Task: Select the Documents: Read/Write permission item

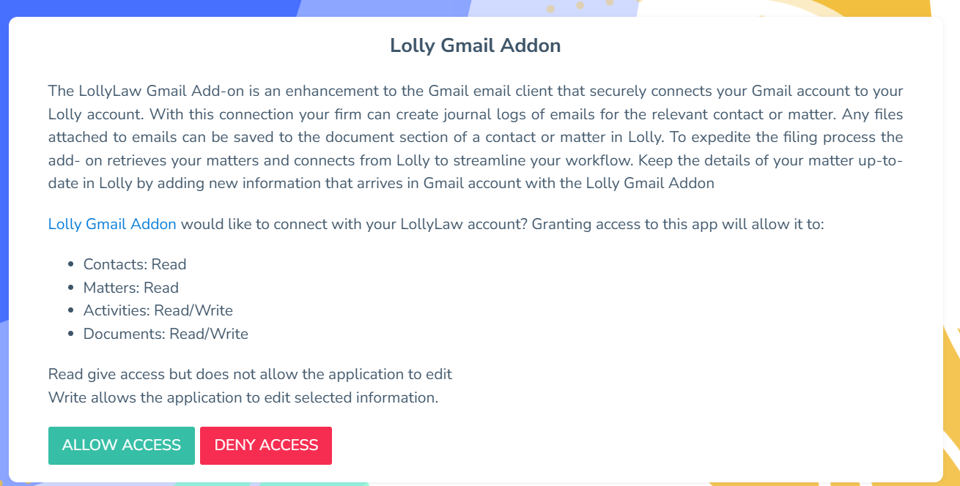Action: [166, 334]
